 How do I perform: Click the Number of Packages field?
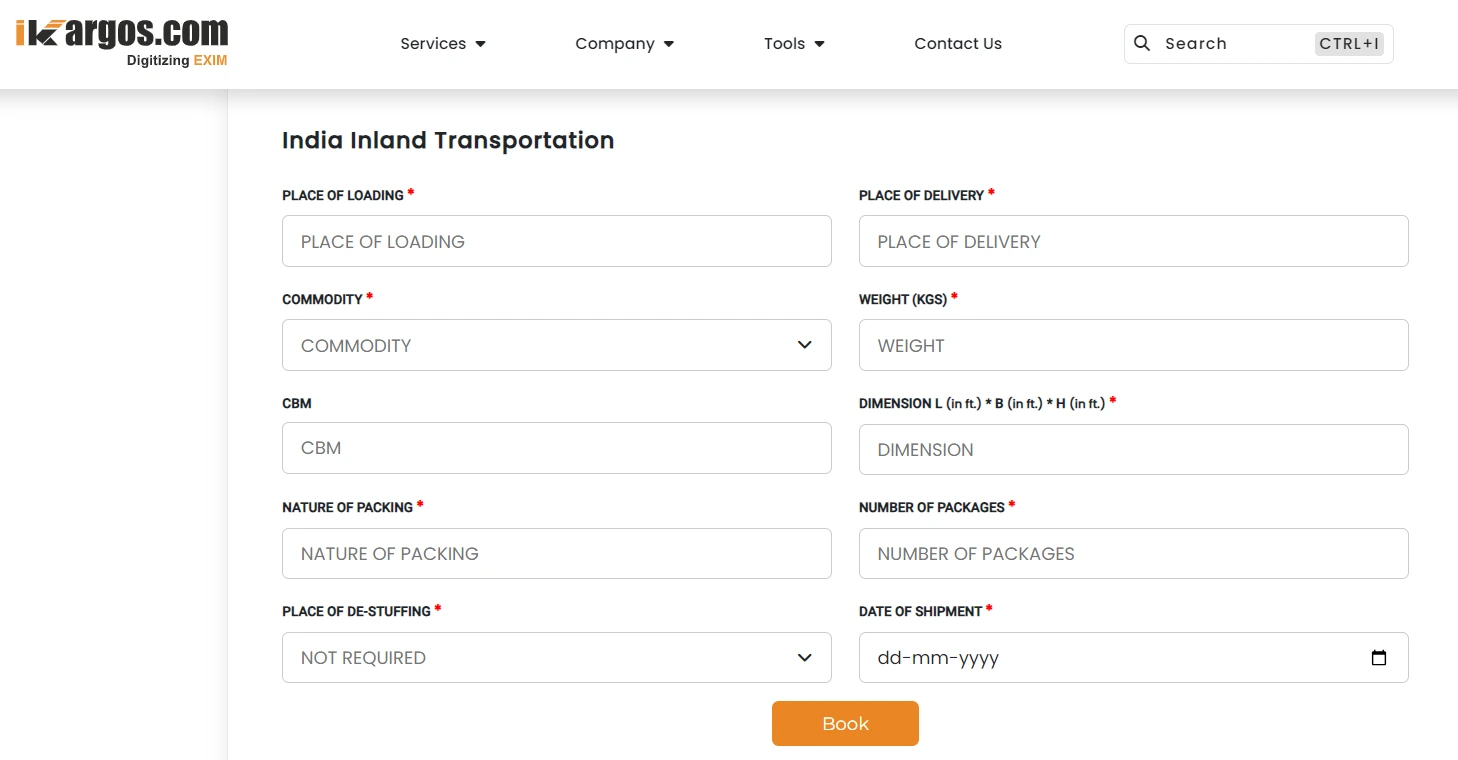[x=1133, y=553]
